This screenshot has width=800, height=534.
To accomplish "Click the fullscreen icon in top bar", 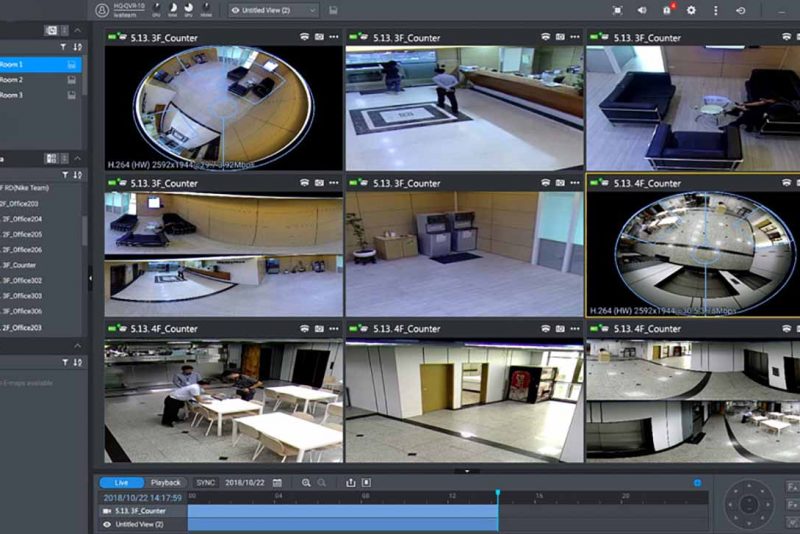I will tap(617, 10).
